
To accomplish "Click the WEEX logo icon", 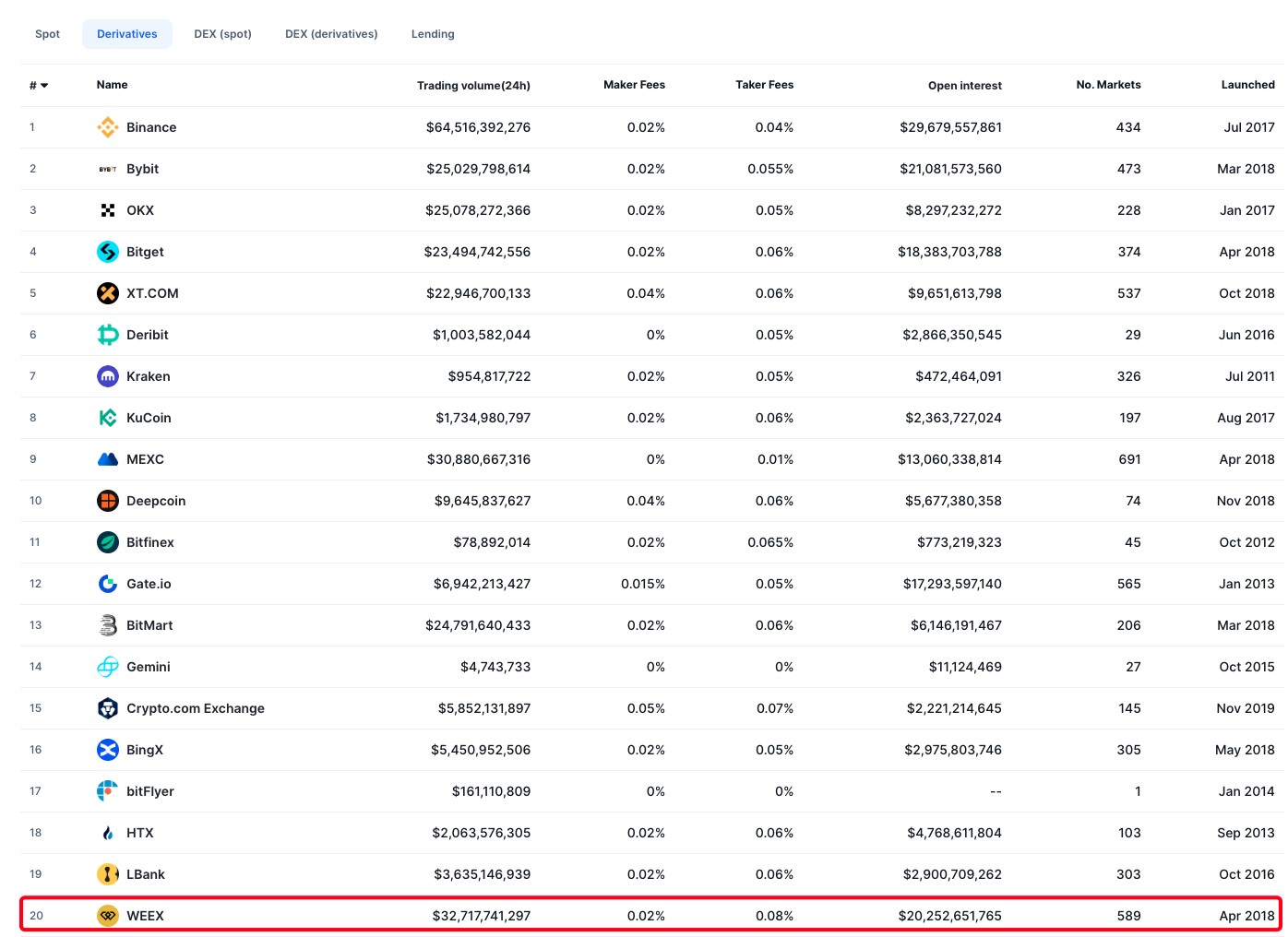I will click(108, 916).
